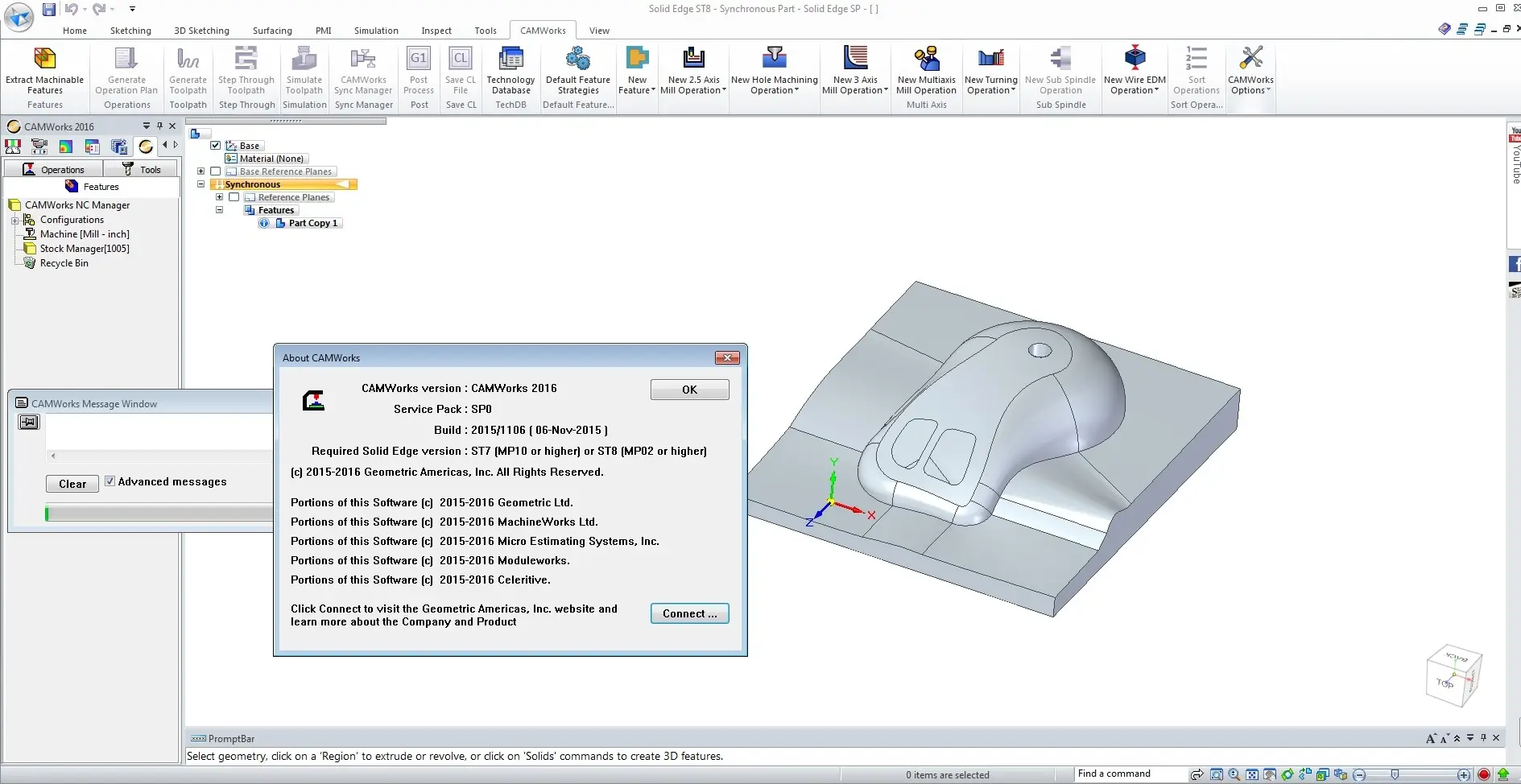Click the zoom in plus button

[x=1465, y=775]
